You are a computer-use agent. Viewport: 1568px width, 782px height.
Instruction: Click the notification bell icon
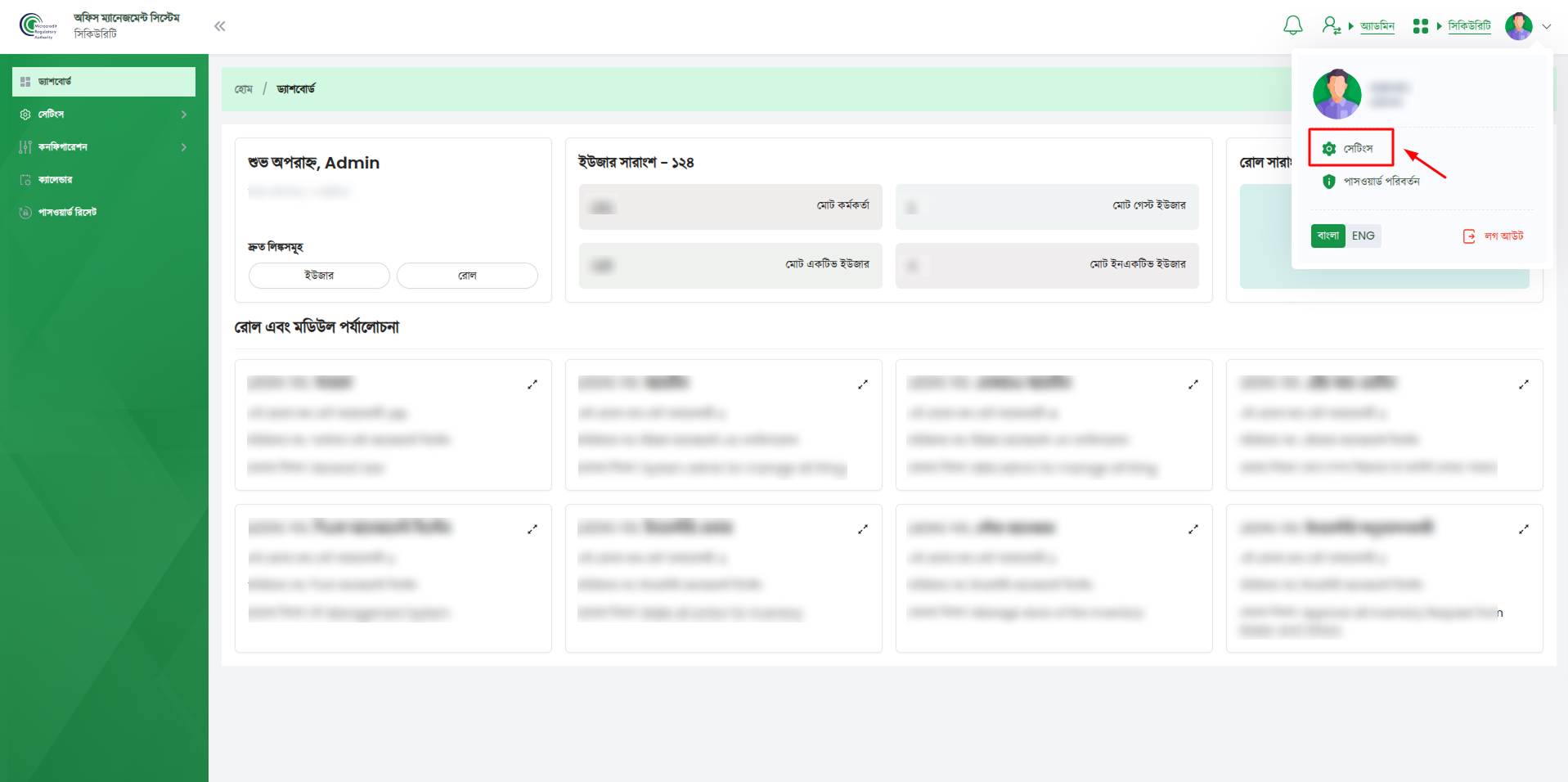pos(1292,26)
